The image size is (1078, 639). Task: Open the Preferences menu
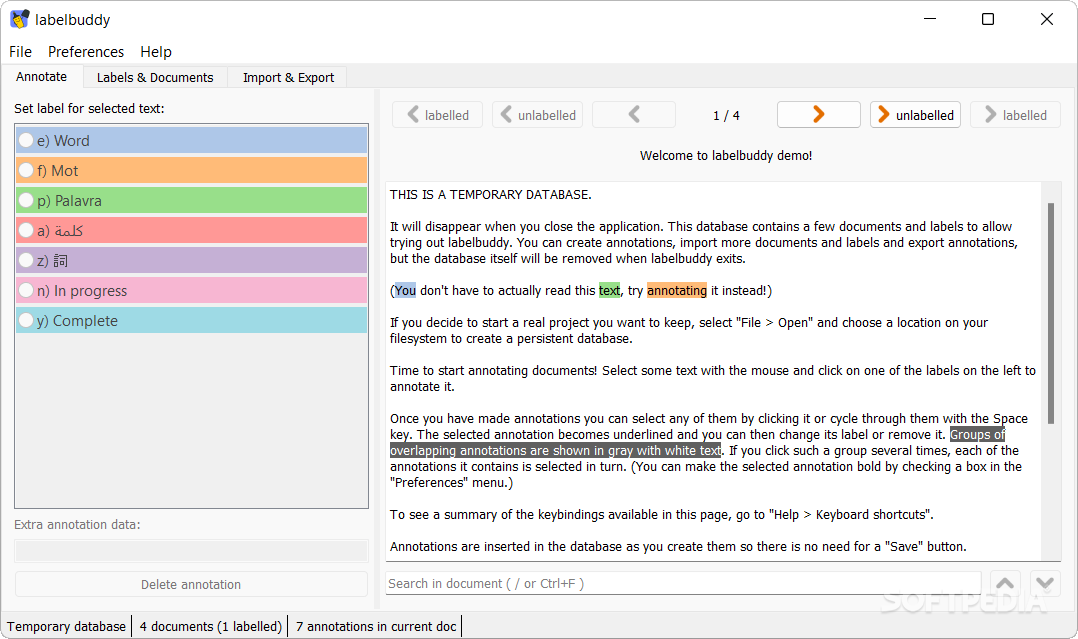[x=86, y=52]
